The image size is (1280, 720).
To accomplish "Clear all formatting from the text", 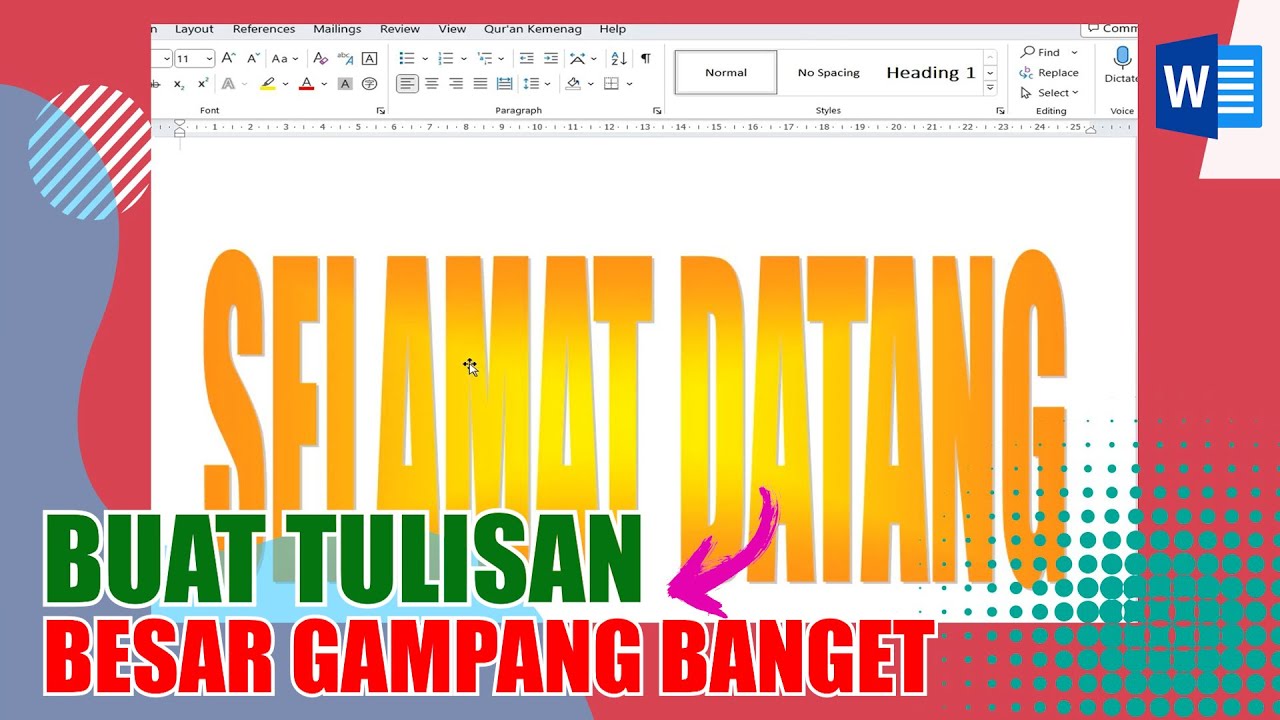I will click(320, 58).
